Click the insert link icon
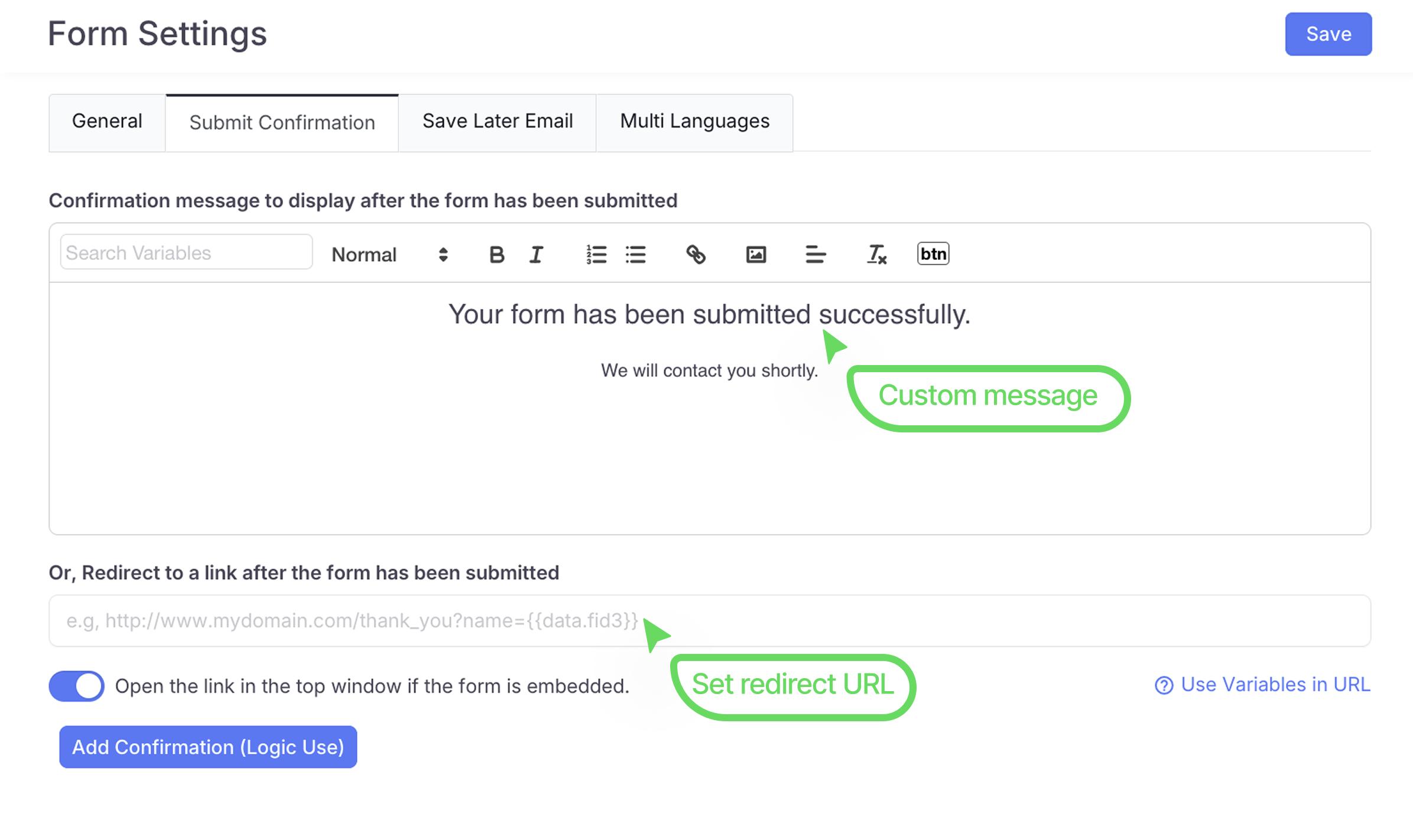 (696, 255)
